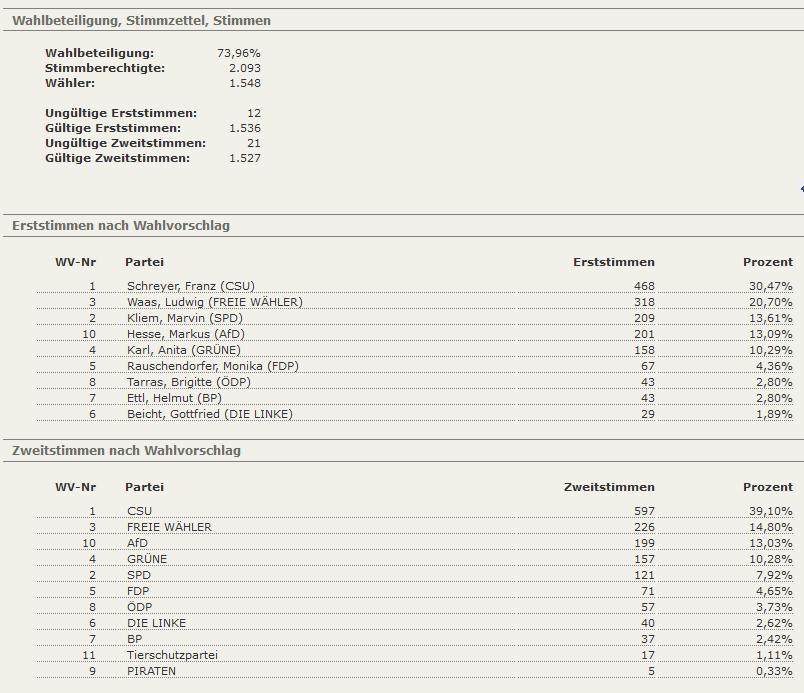Viewport: 804px width, 693px height.
Task: Click FREIE WÄHLER's second vote count "226"
Action: (x=644, y=527)
